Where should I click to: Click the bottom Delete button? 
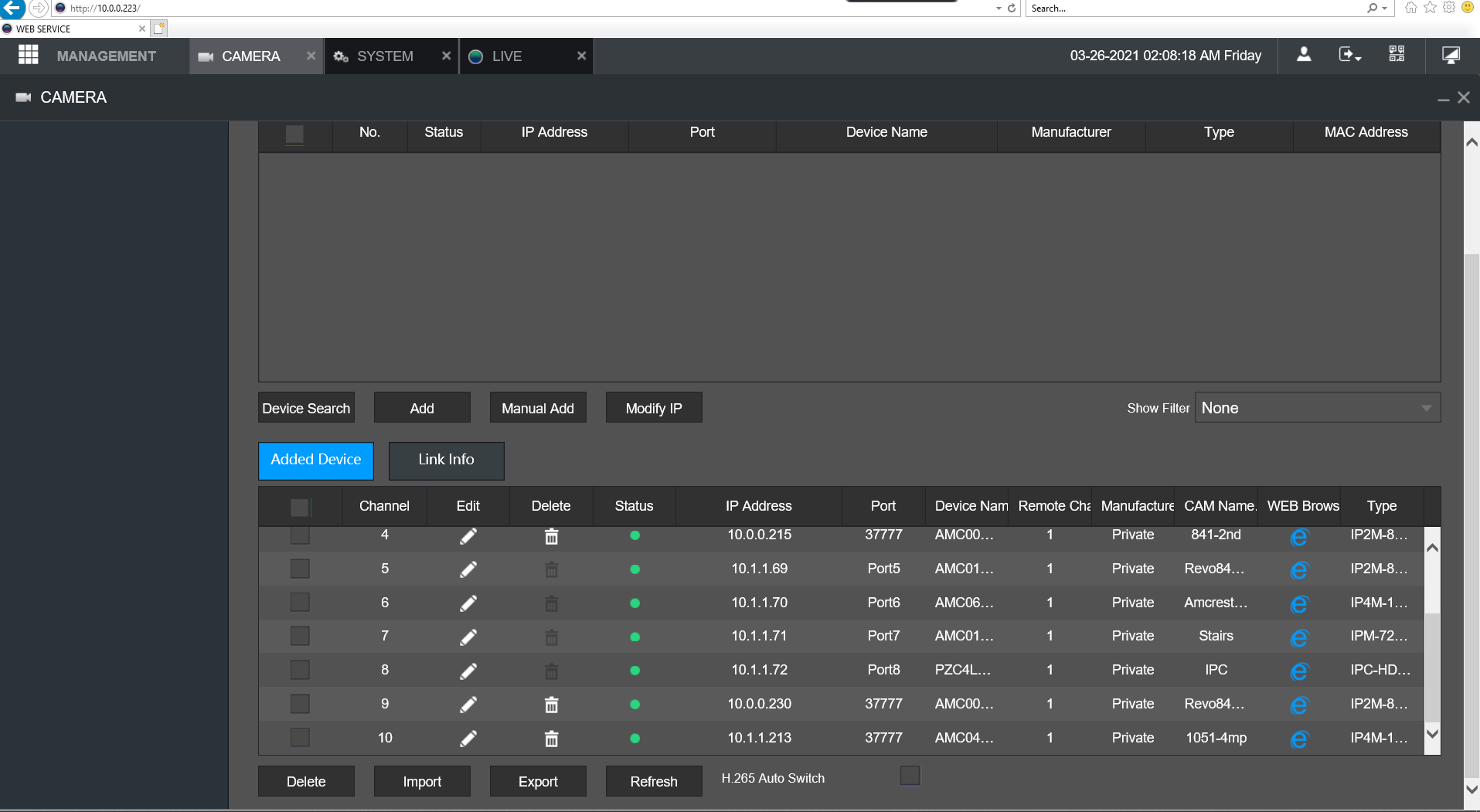click(306, 781)
